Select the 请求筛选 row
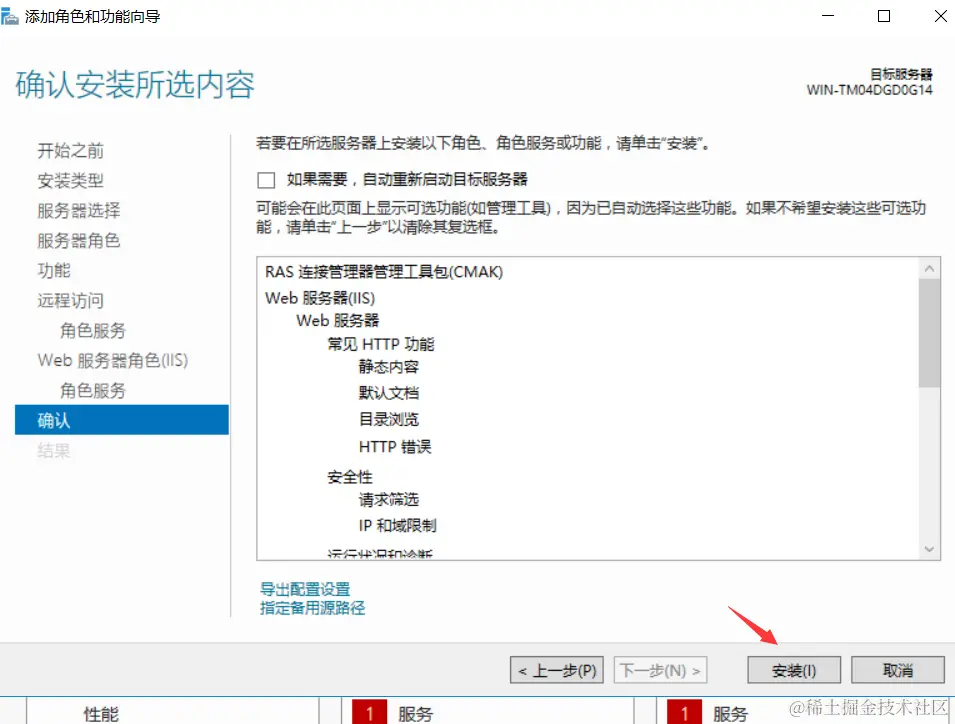Image resolution: width=955 pixels, height=724 pixels. (389, 499)
